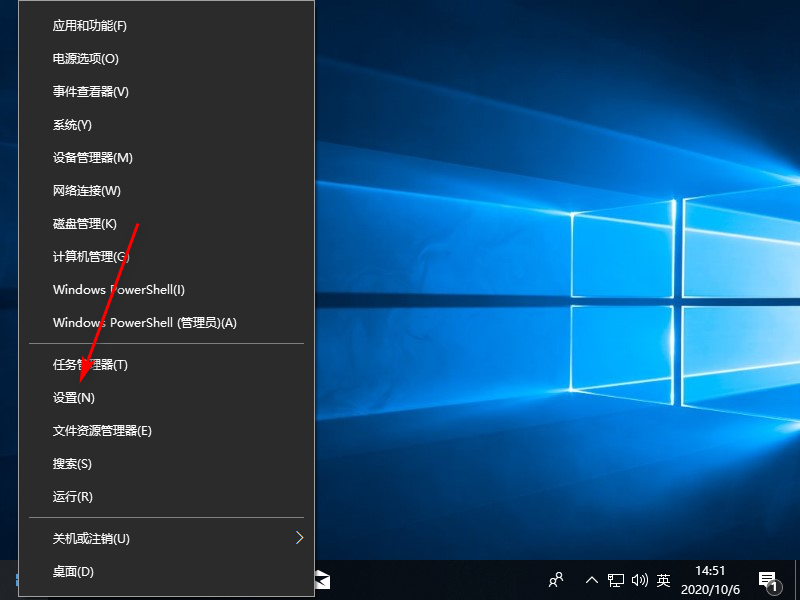Click the mail app icon on the taskbar
800x600 pixels.
click(322, 580)
